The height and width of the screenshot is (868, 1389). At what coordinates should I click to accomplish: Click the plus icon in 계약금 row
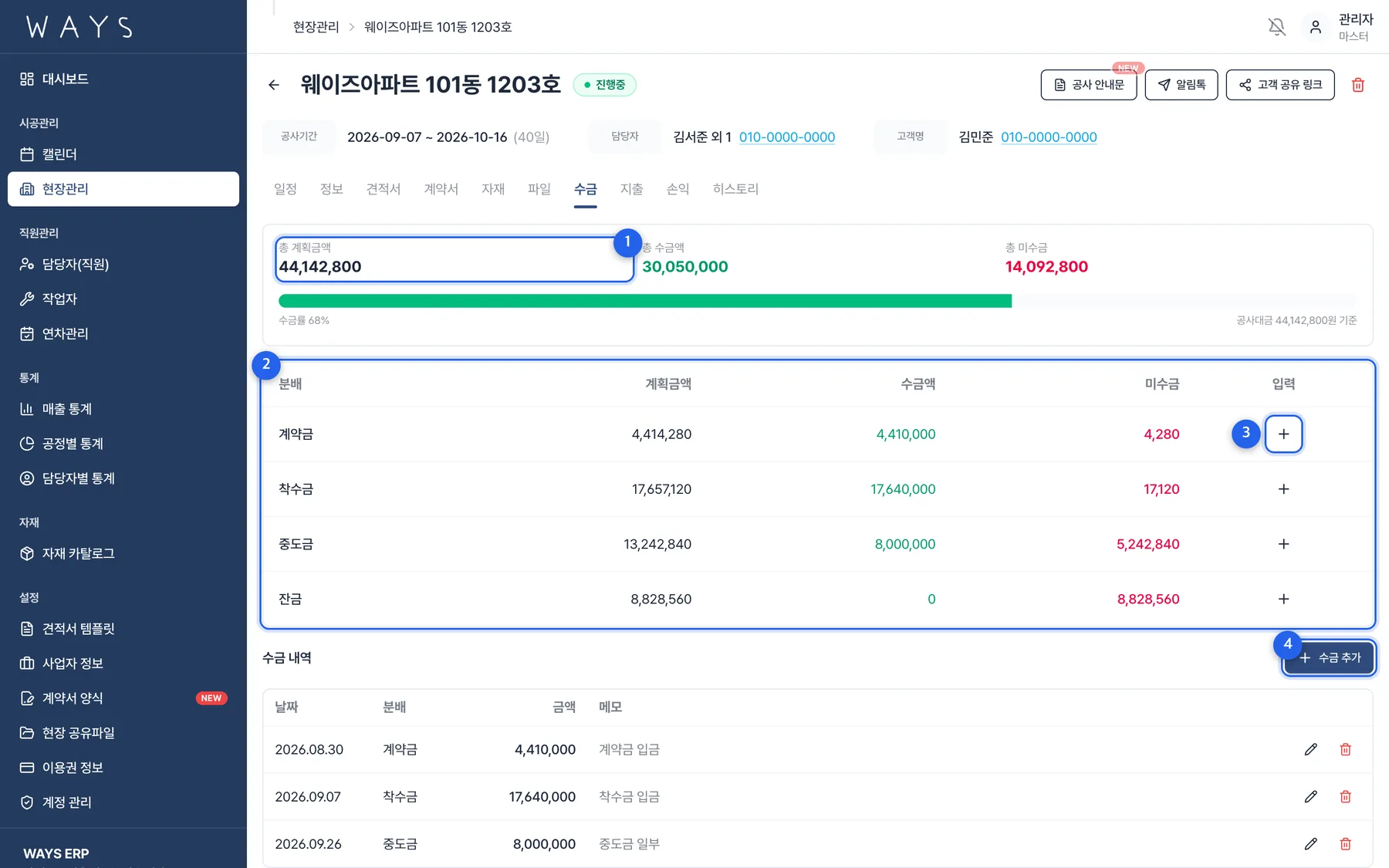[x=1283, y=434]
